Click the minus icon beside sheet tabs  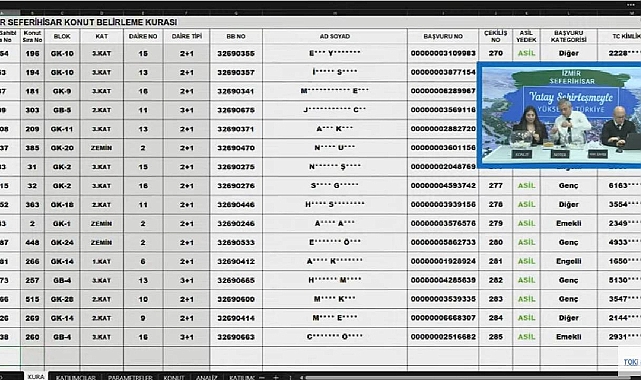pyautogui.click(x=262, y=377)
